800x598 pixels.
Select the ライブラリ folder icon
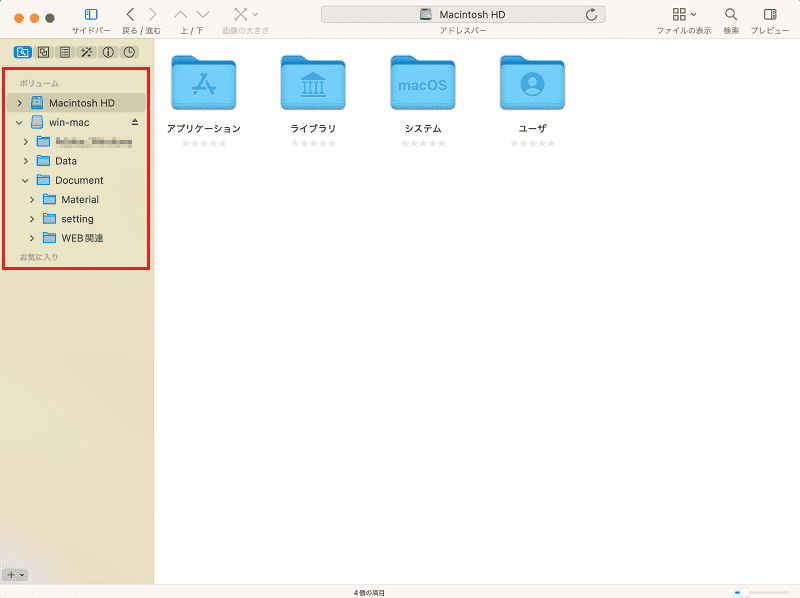pyautogui.click(x=313, y=83)
